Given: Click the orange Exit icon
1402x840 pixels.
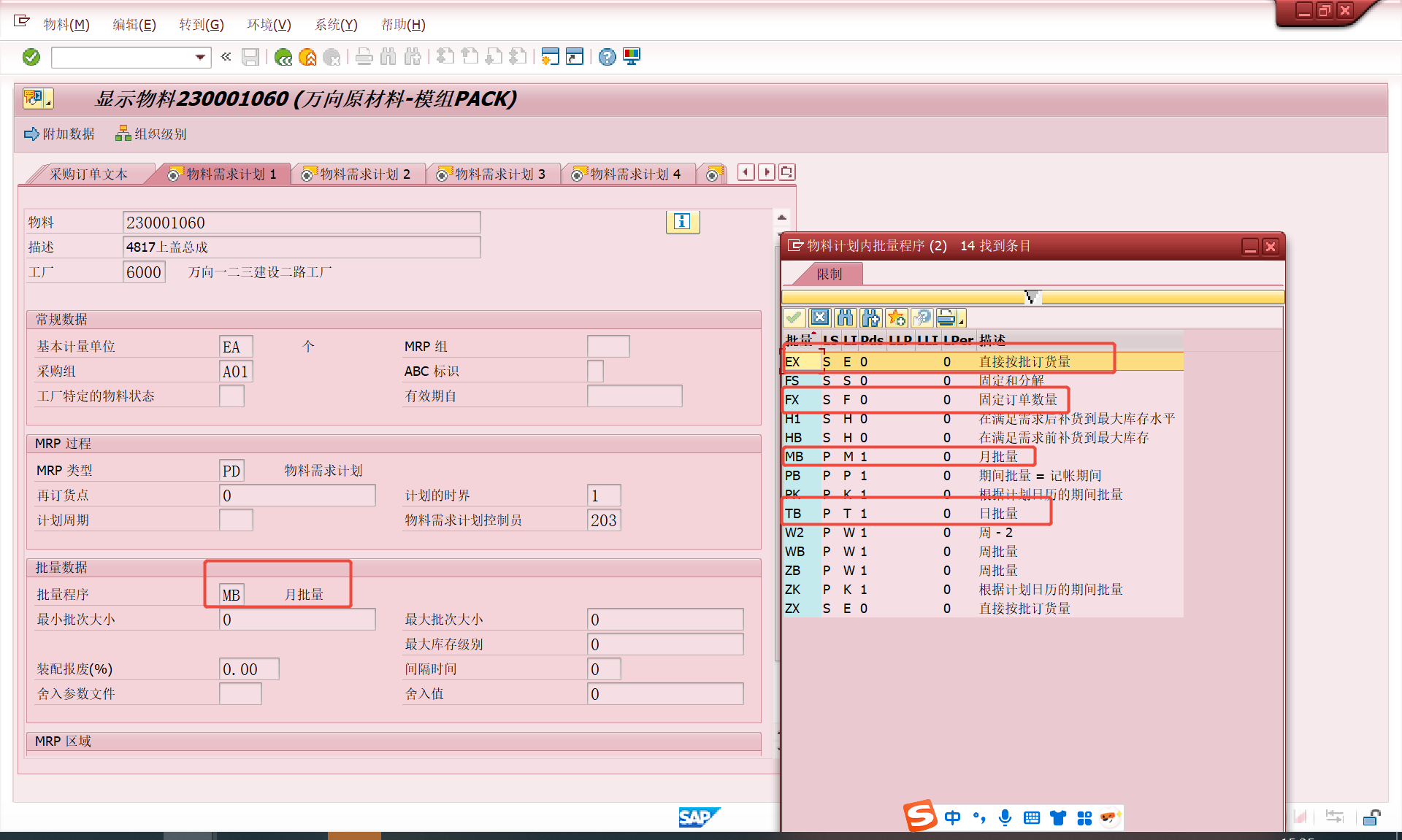Looking at the screenshot, I should [x=307, y=57].
